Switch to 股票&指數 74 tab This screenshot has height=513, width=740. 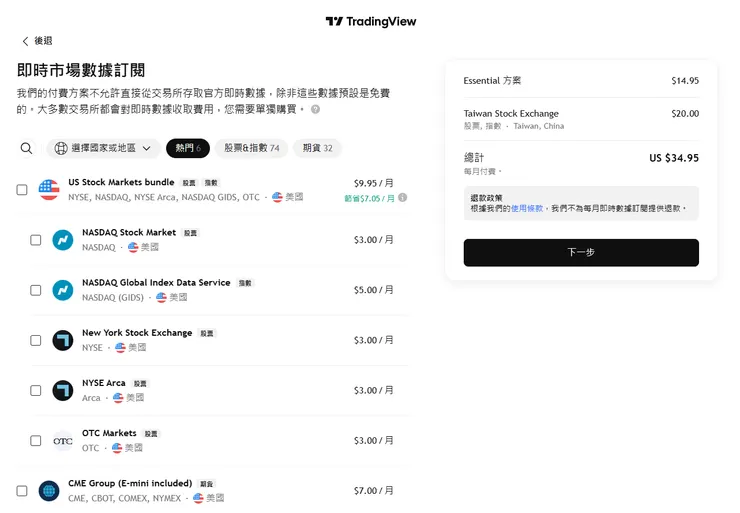[x=252, y=148]
